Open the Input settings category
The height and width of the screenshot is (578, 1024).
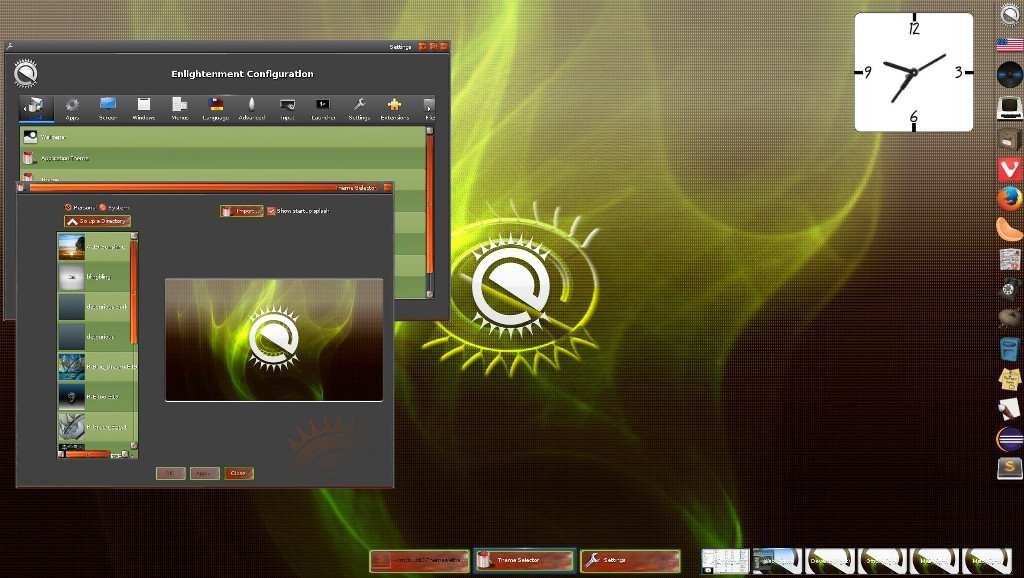pos(287,108)
